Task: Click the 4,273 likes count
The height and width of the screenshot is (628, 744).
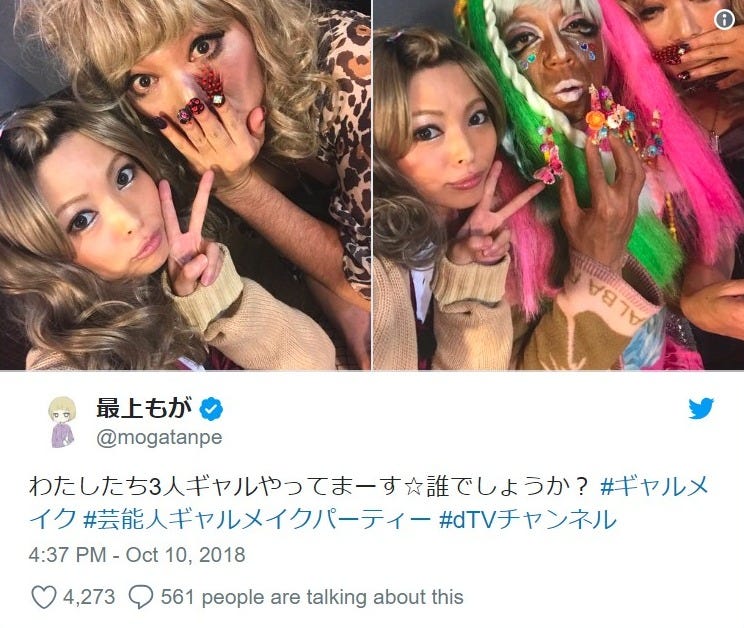Action: [89, 597]
